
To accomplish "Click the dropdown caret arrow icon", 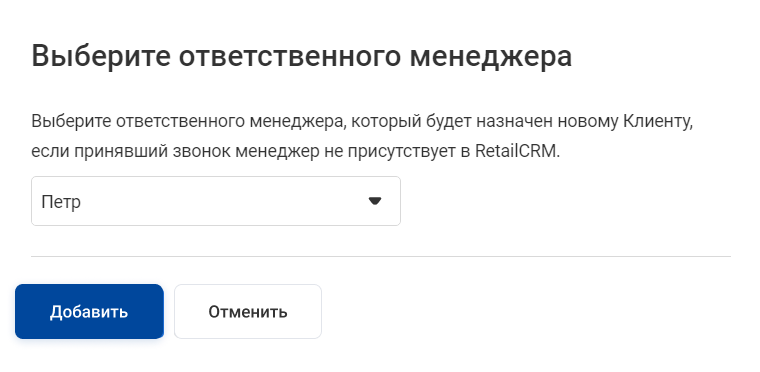I will click(375, 201).
